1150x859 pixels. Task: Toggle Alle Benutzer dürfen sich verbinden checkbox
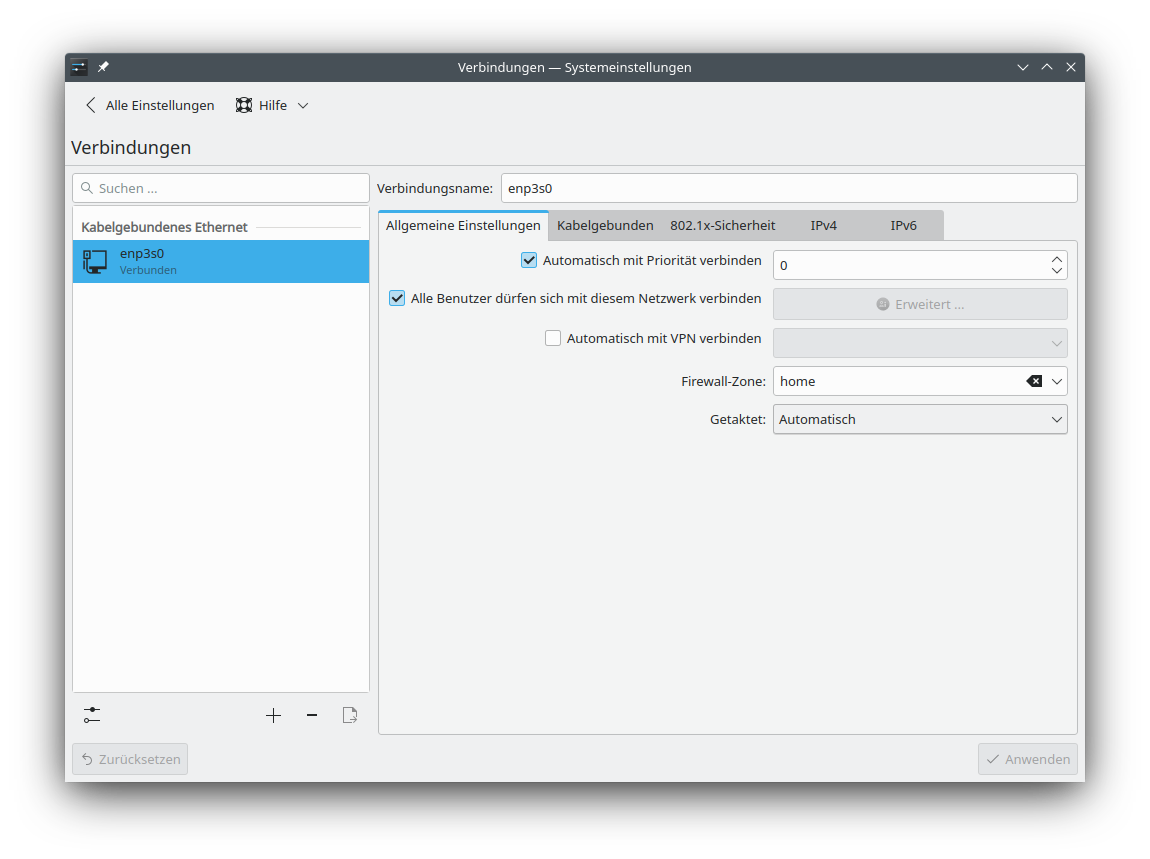[x=397, y=298]
